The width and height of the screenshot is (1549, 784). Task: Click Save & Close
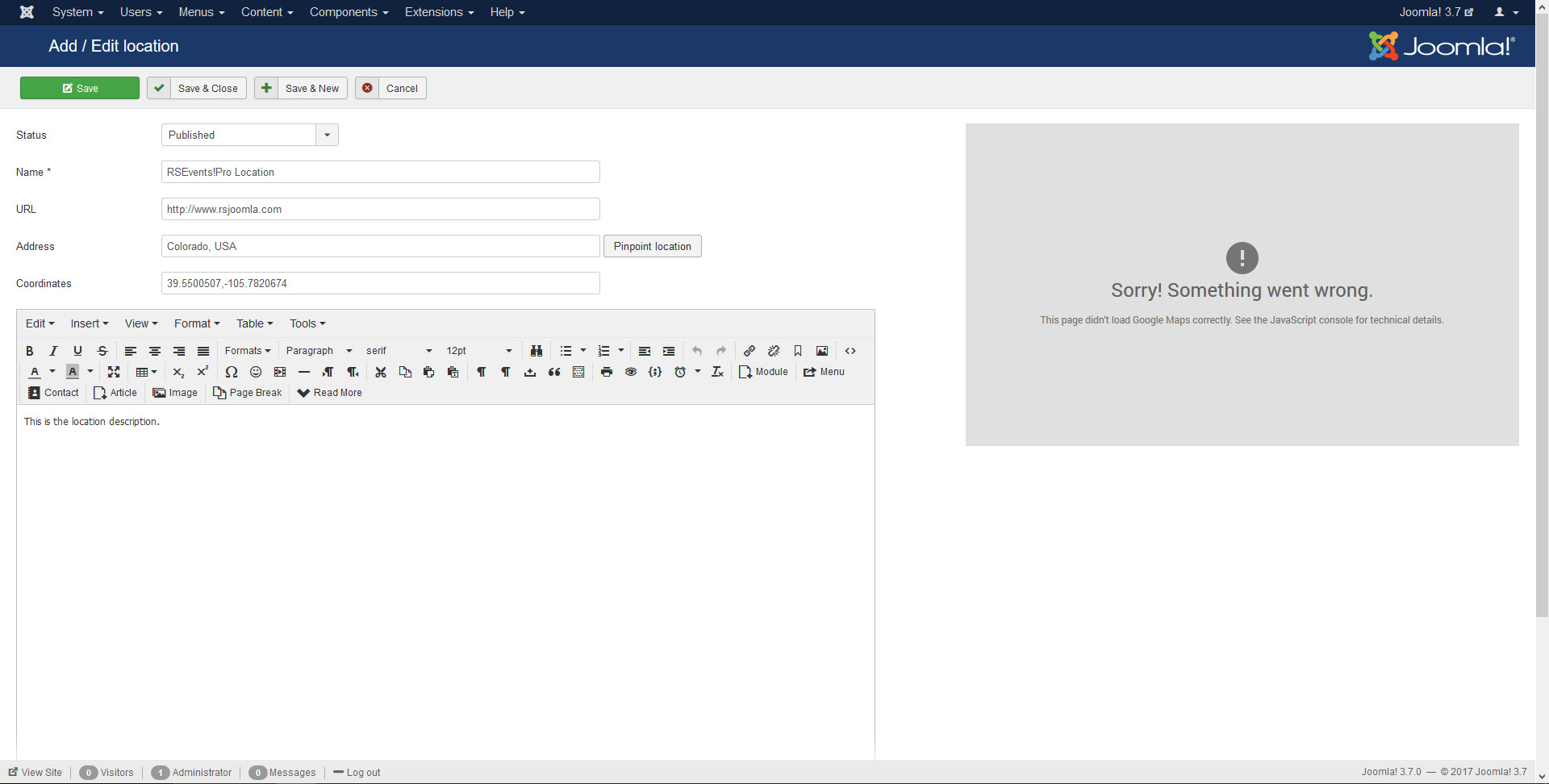pos(197,88)
